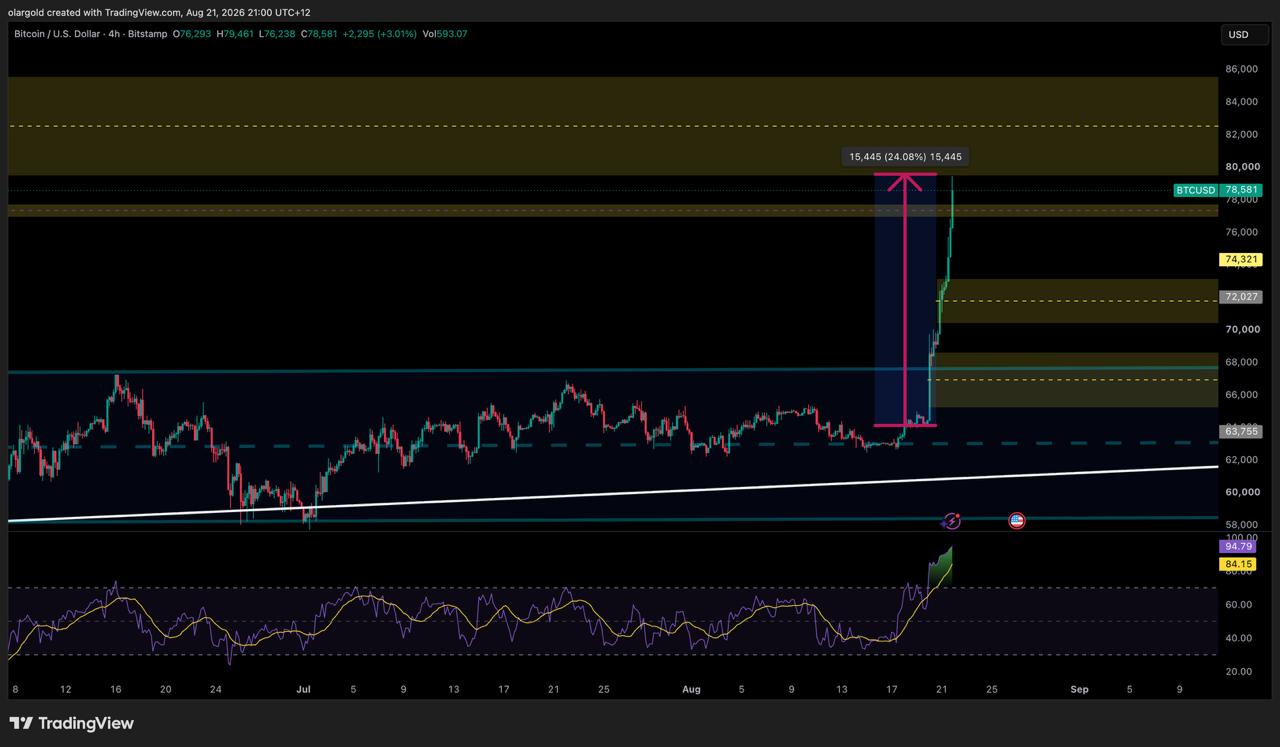Click the purple 94.79 RSI value label
Screen dimensions: 1280x747
point(1237,547)
